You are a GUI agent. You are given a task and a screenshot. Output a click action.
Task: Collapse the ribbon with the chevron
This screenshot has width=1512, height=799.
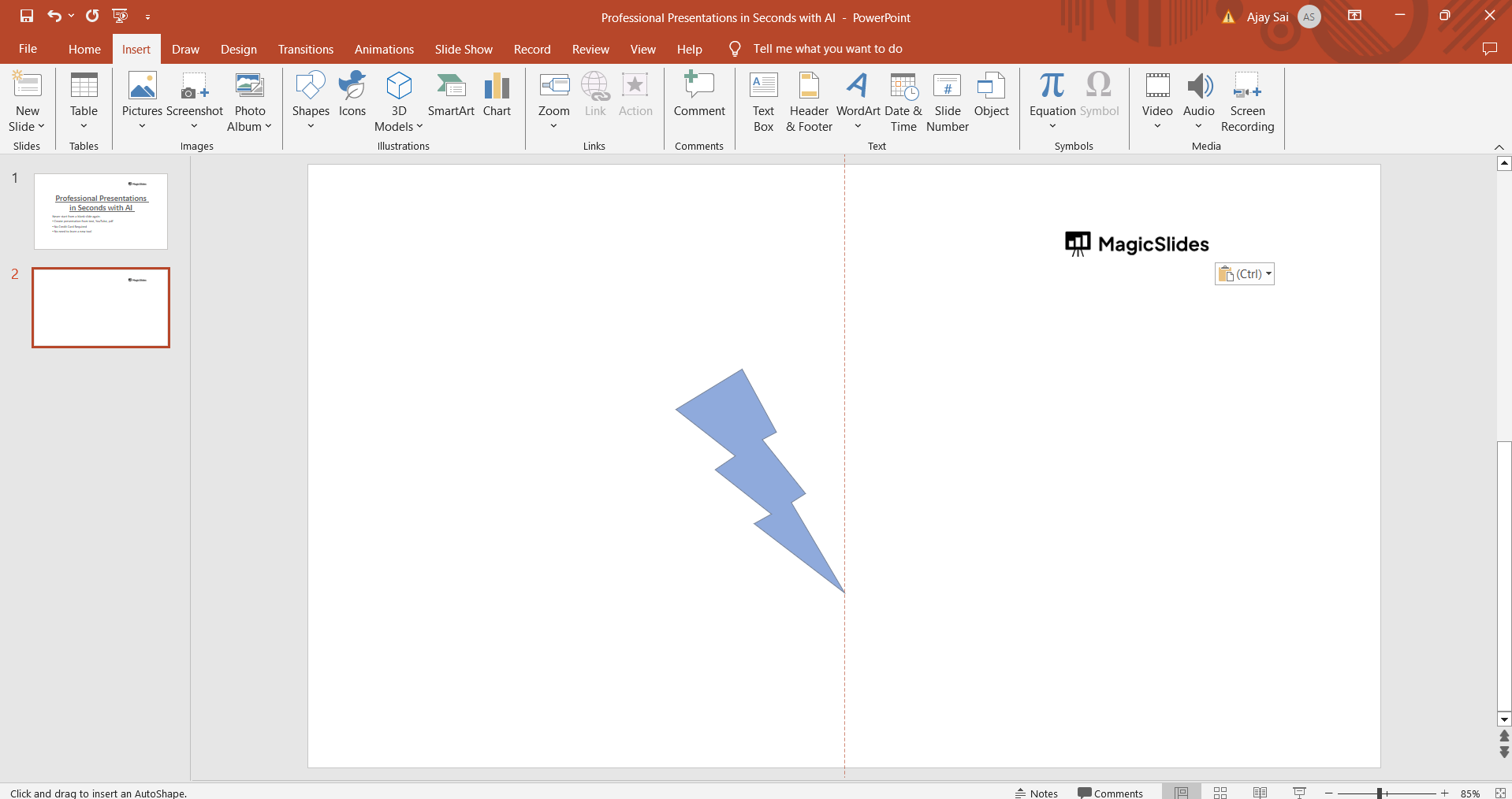click(x=1499, y=147)
